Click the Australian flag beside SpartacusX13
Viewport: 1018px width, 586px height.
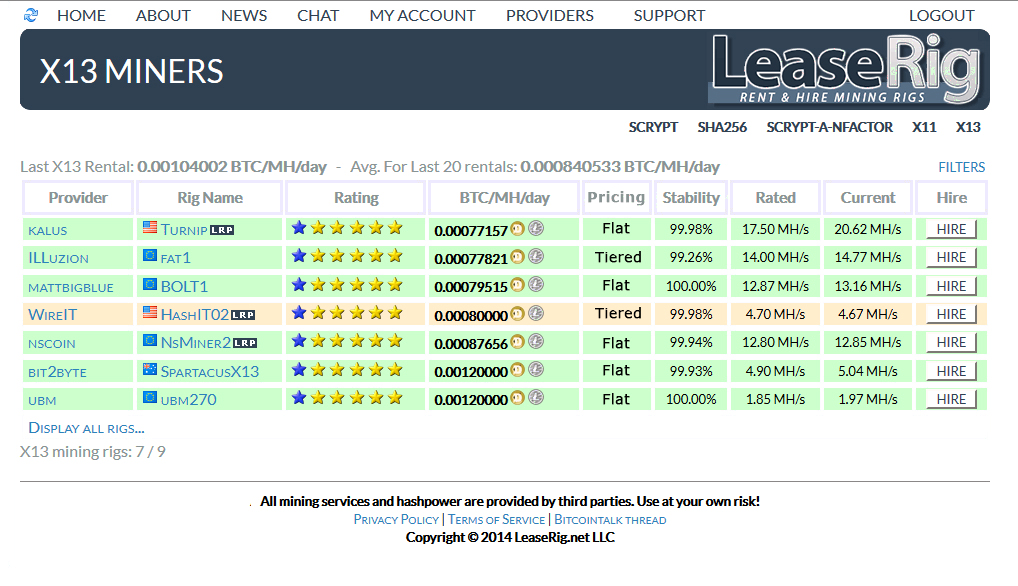pyautogui.click(x=150, y=369)
